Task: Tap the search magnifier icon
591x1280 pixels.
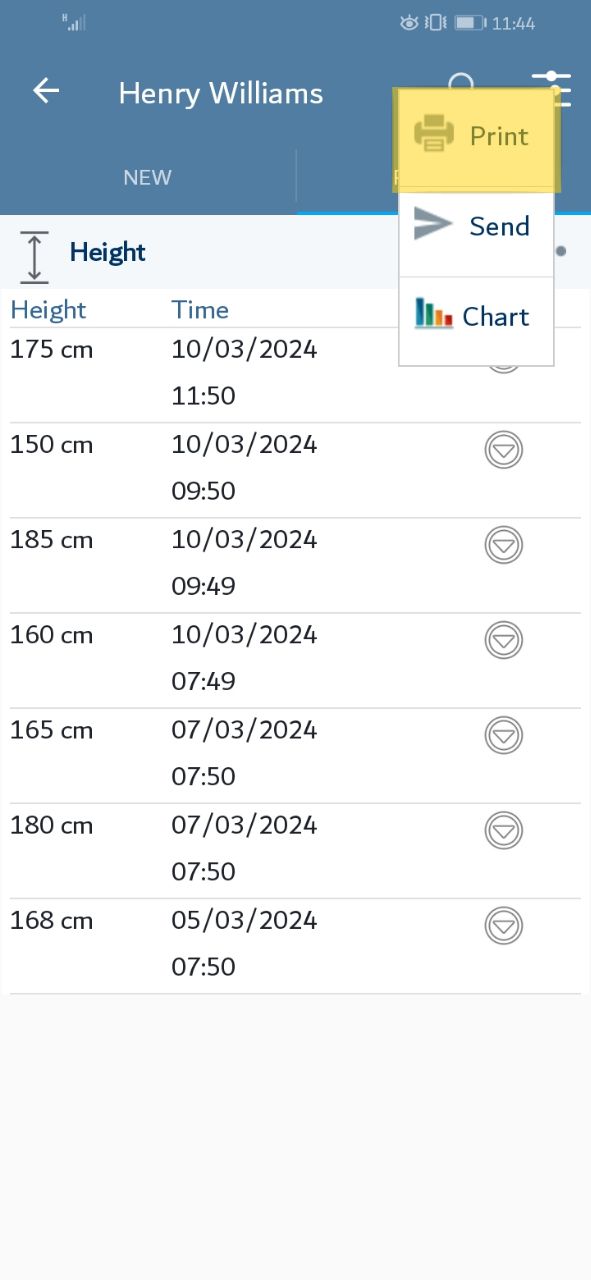Action: coord(461,84)
